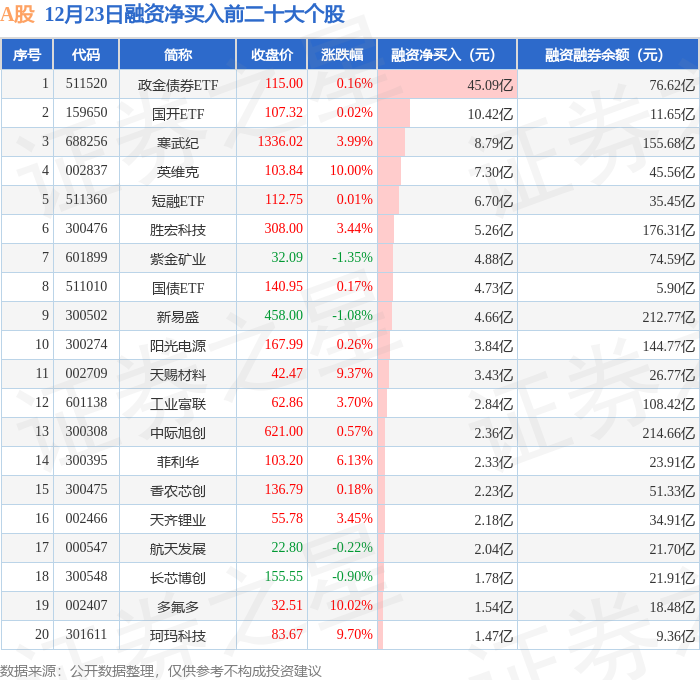Click closing price 140.95

(x=284, y=287)
